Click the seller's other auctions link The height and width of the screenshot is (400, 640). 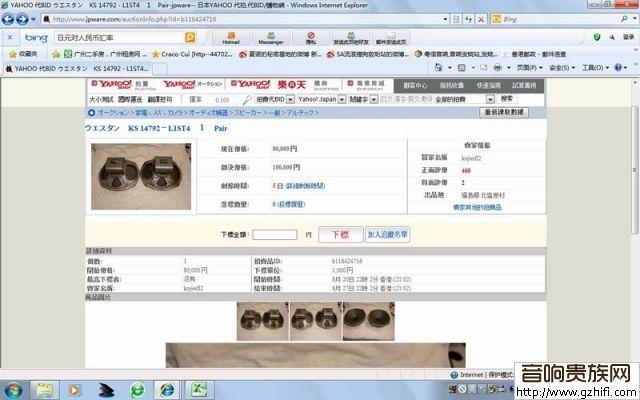pyautogui.click(x=477, y=207)
